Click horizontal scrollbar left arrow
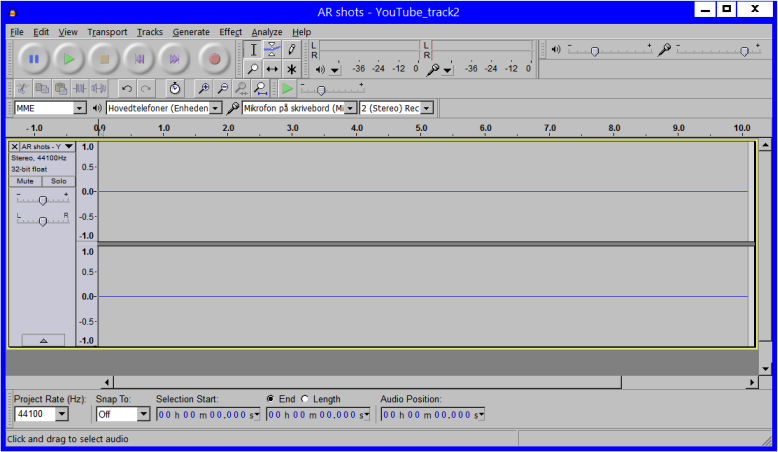 (x=107, y=383)
